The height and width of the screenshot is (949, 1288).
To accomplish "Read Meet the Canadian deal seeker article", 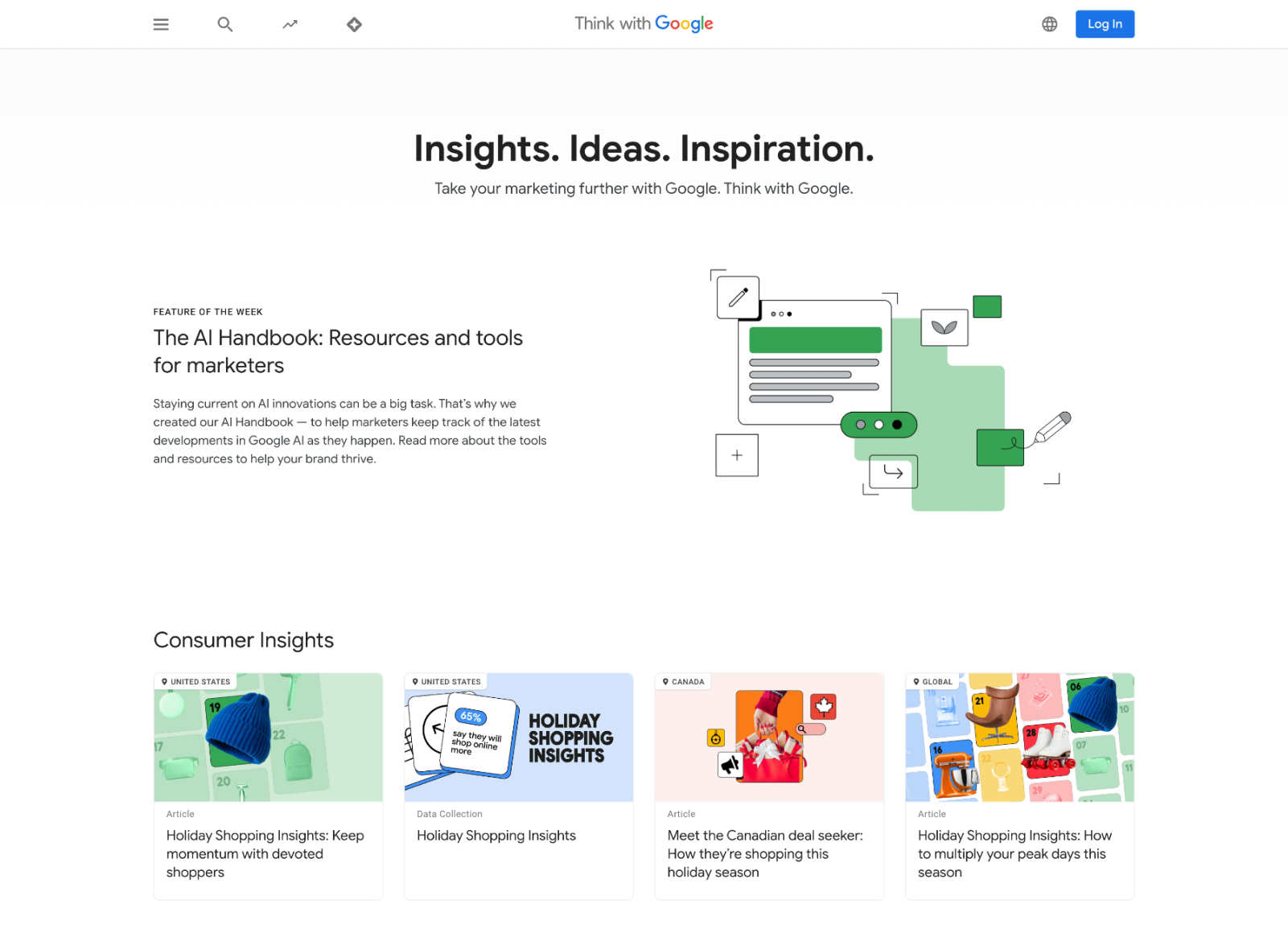I will 764,854.
